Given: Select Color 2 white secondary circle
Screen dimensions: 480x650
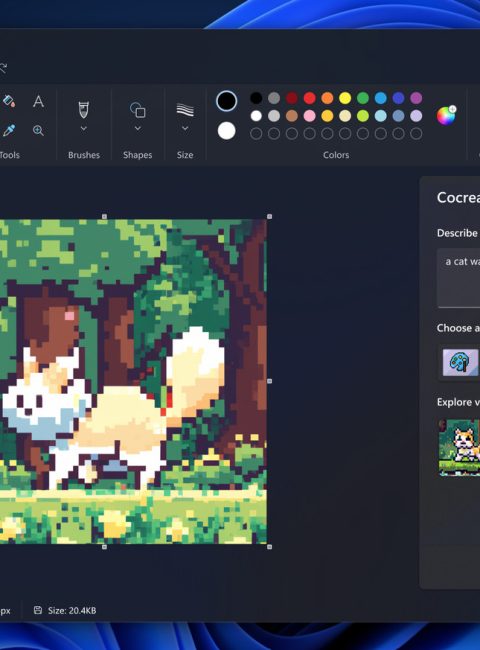Looking at the screenshot, I should 226,131.
